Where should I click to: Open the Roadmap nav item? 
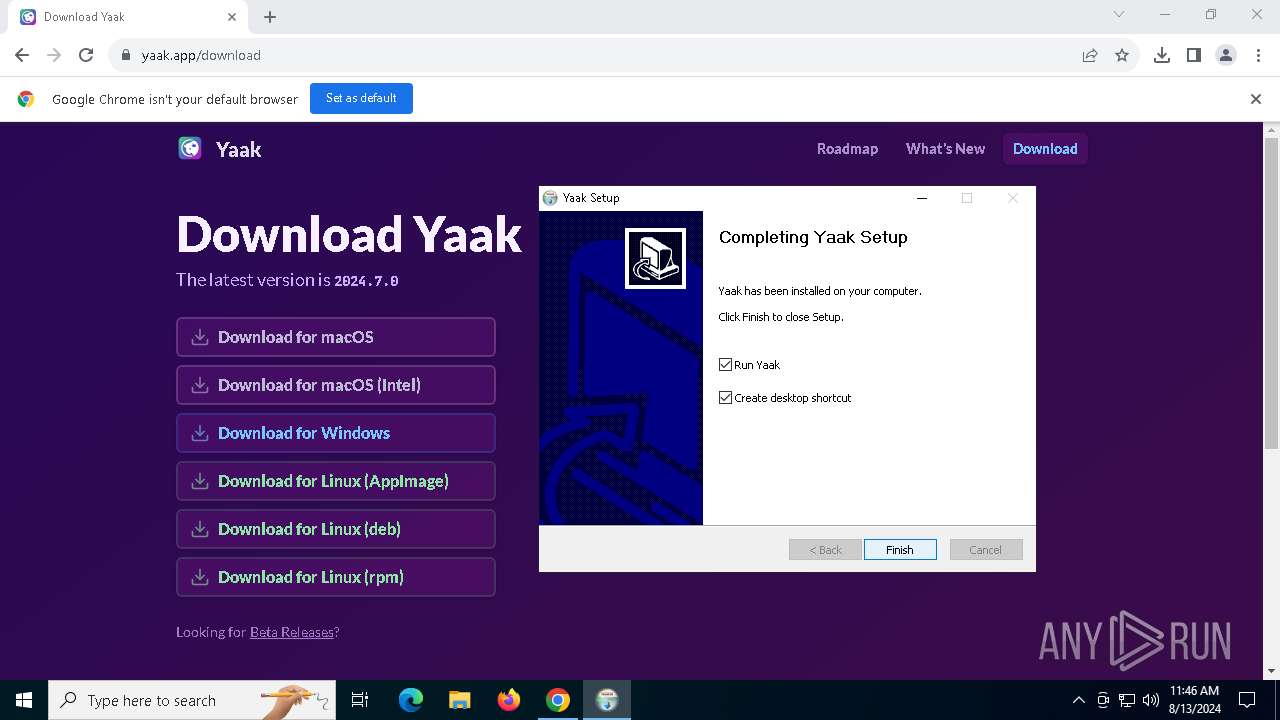tap(847, 149)
